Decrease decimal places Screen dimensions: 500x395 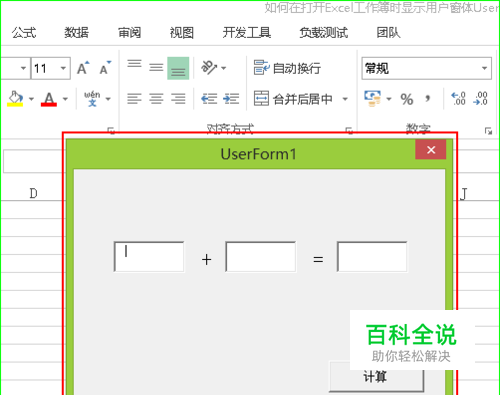(x=480, y=99)
